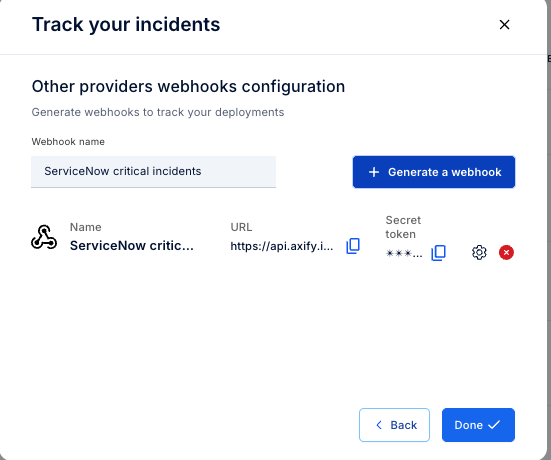Click the Secret token column label

coord(403,227)
